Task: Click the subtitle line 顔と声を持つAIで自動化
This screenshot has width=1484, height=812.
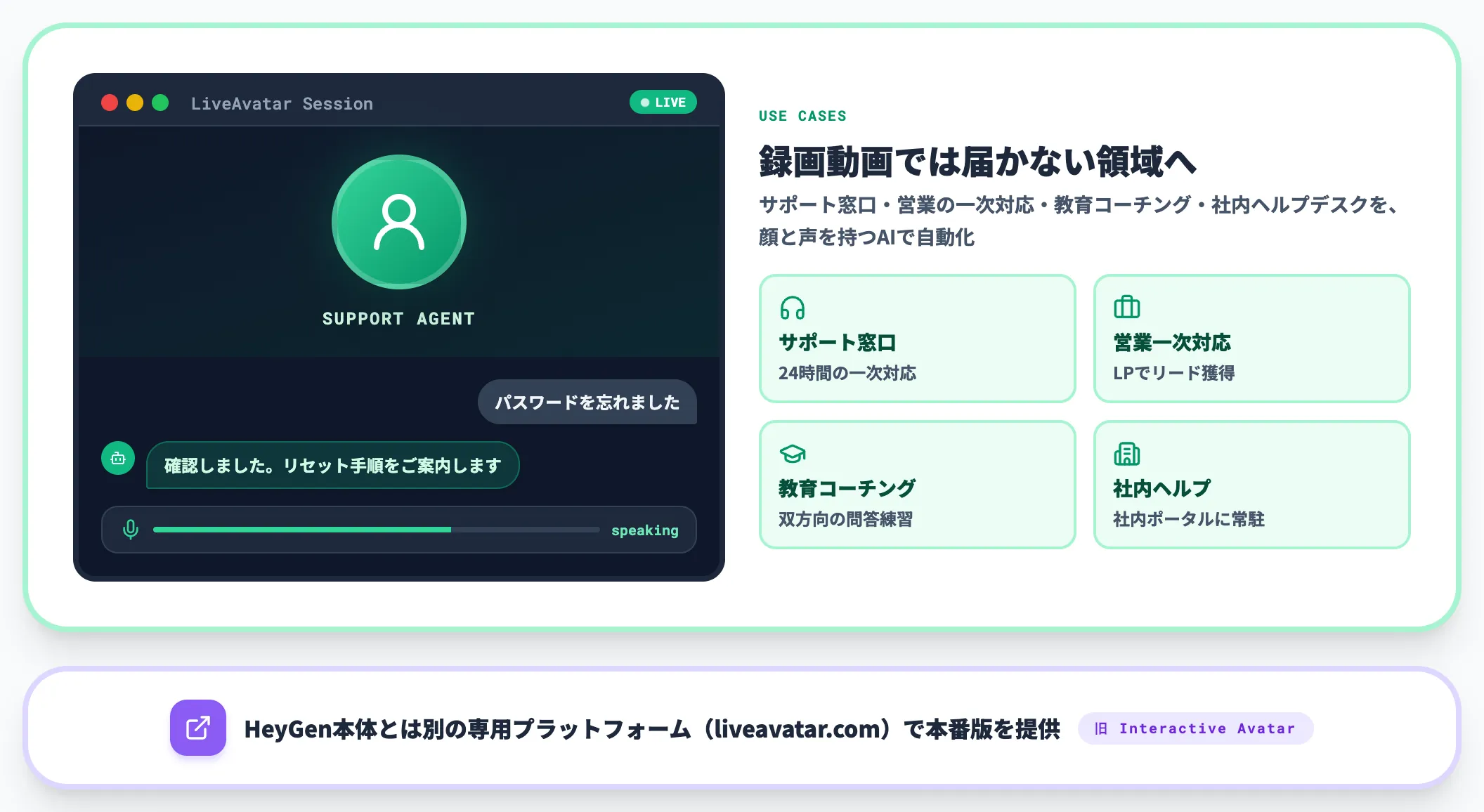Action: pyautogui.click(x=866, y=237)
